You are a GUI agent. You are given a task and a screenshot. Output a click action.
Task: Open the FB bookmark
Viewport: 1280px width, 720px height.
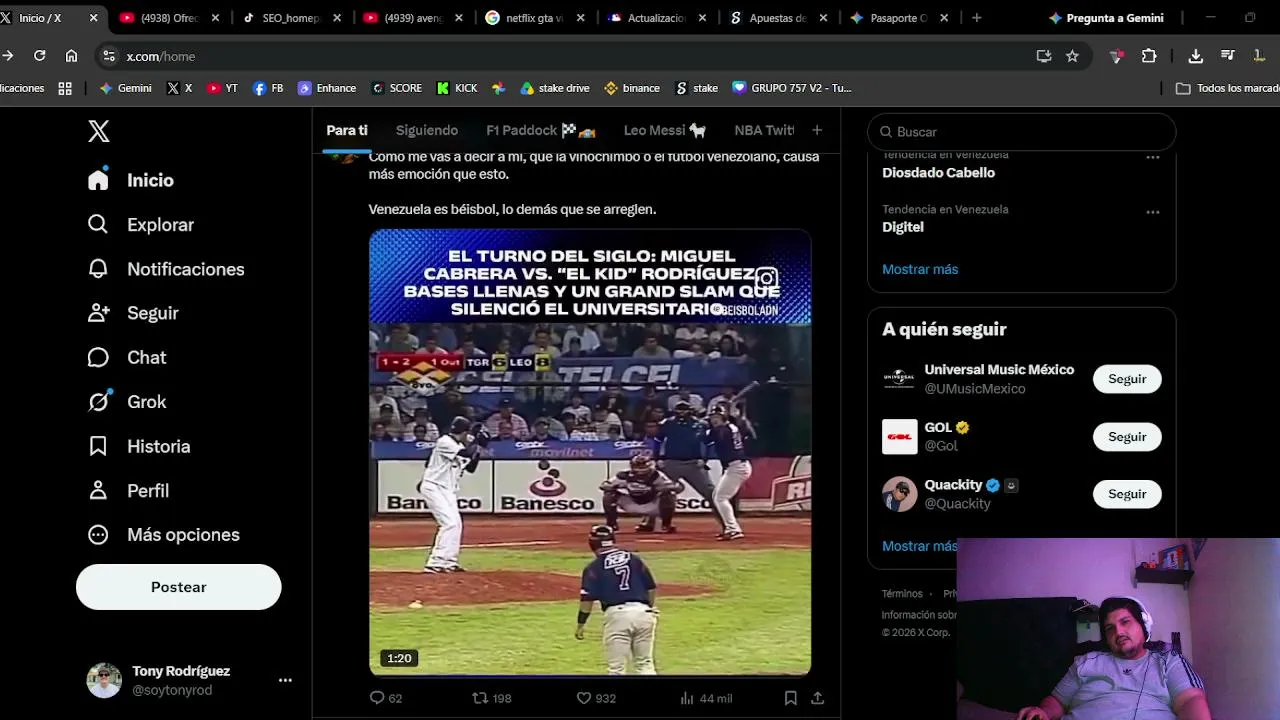(x=268, y=88)
